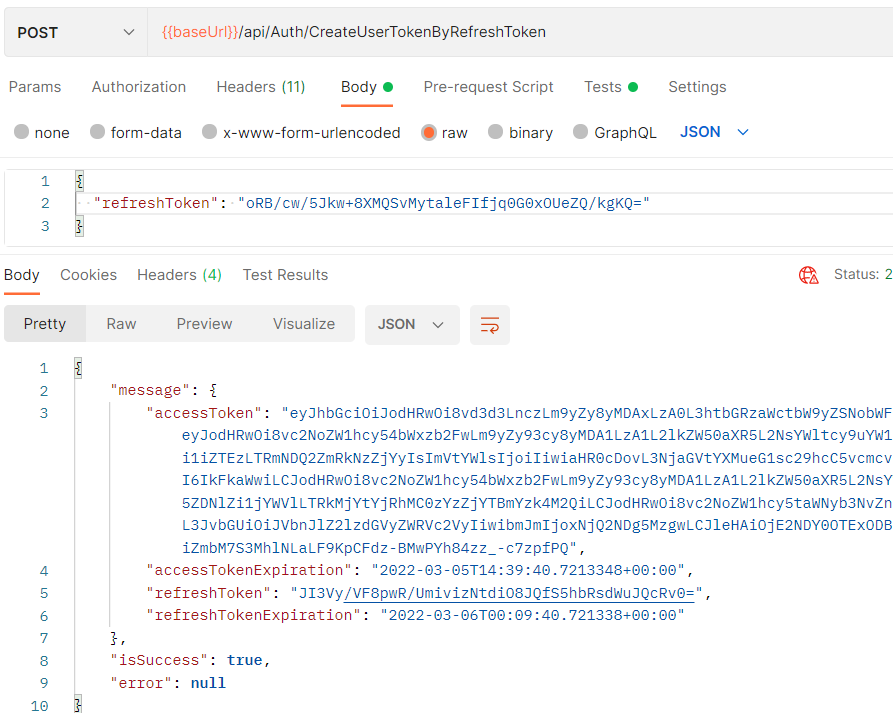Collapse the request body root brace on line 1
Image resolution: width=893 pixels, height=713 pixels.
80,181
